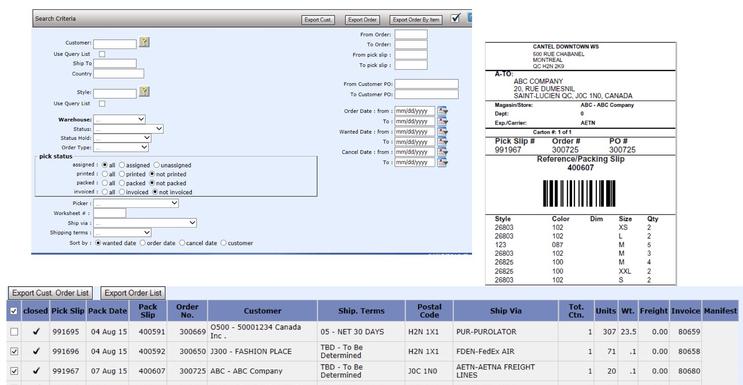Screen dimensions: 743x385
Task: Click the Pack Date column header
Action: click(x=108, y=311)
